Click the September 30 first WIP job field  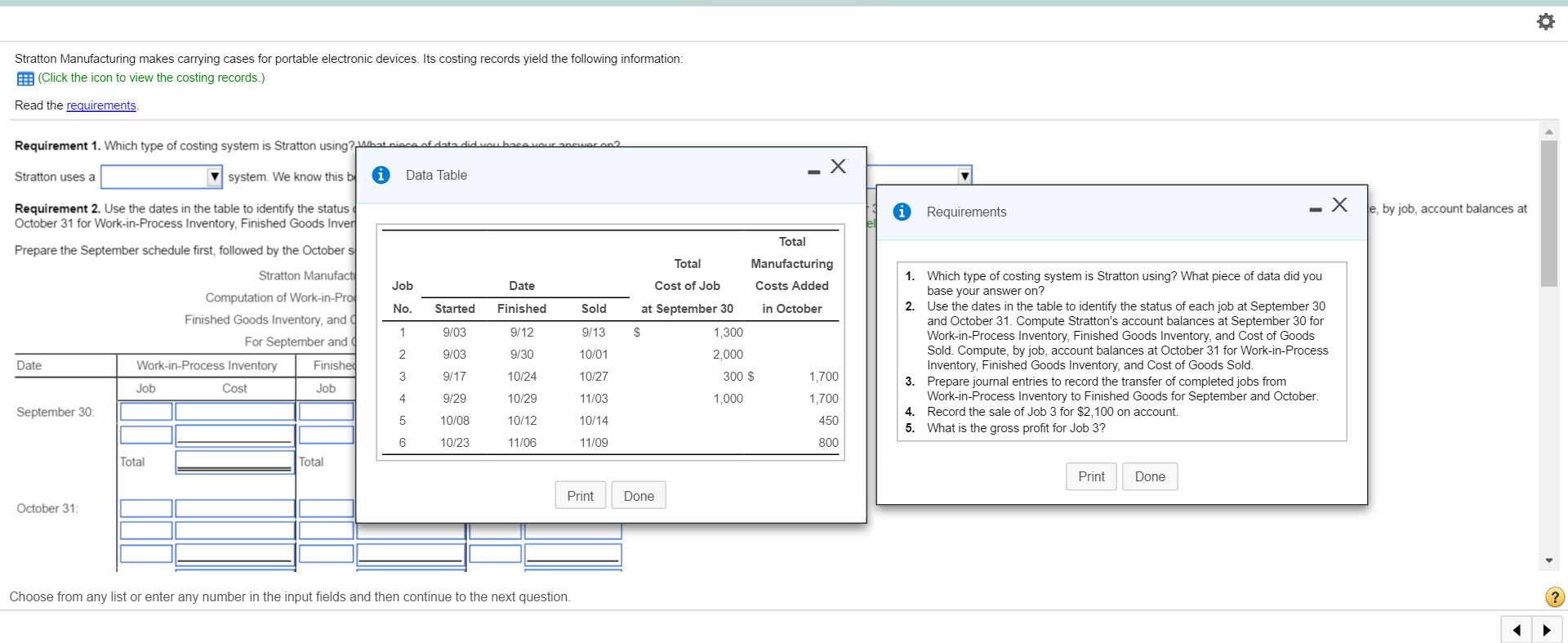(x=146, y=412)
